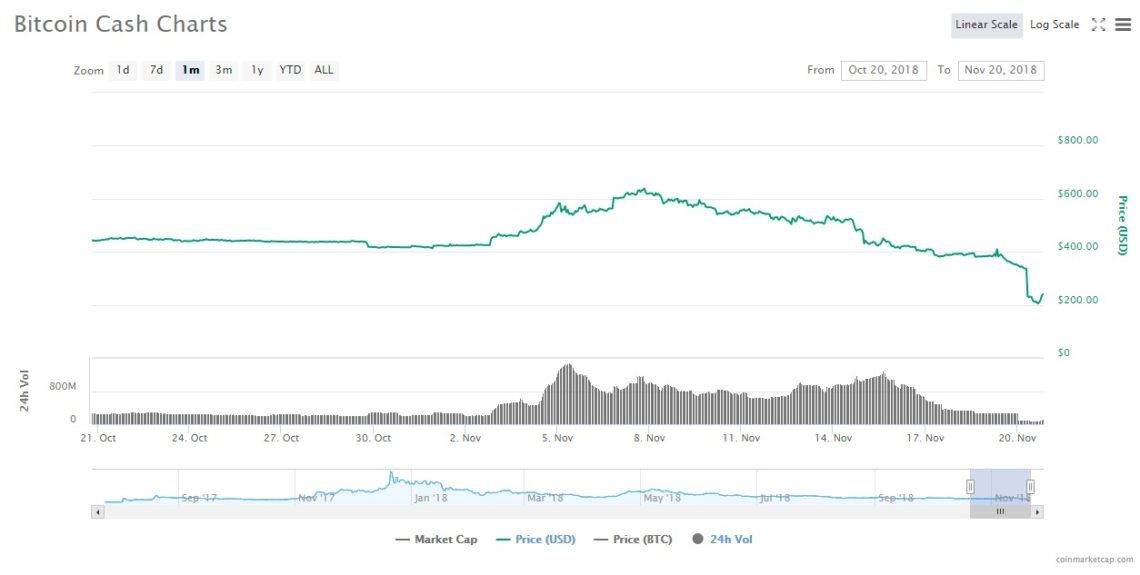This screenshot has width=1140, height=575.
Task: Click the $800.00 axis label
Action: click(1077, 140)
